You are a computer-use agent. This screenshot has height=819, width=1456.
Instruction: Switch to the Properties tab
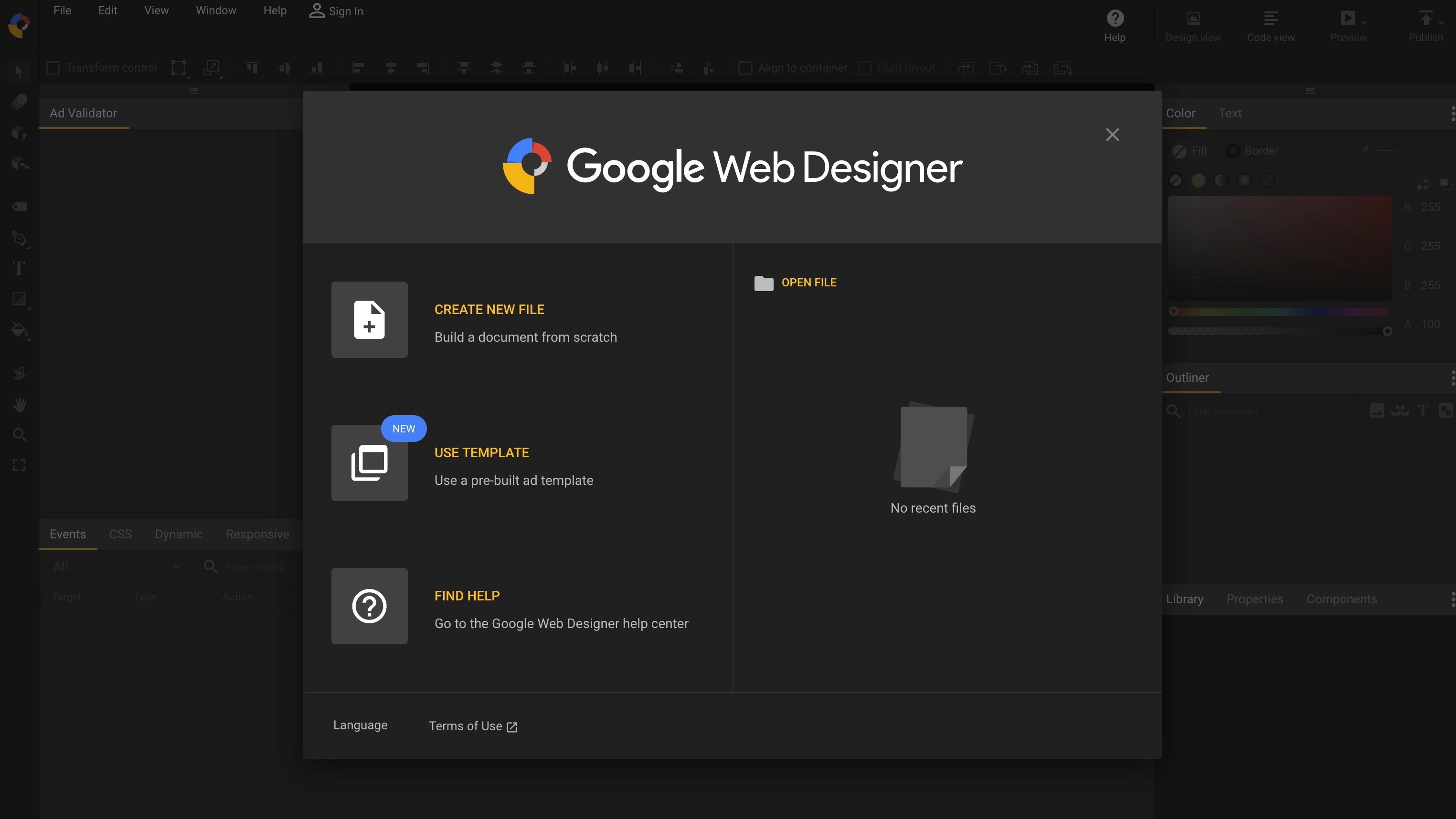tap(1255, 599)
